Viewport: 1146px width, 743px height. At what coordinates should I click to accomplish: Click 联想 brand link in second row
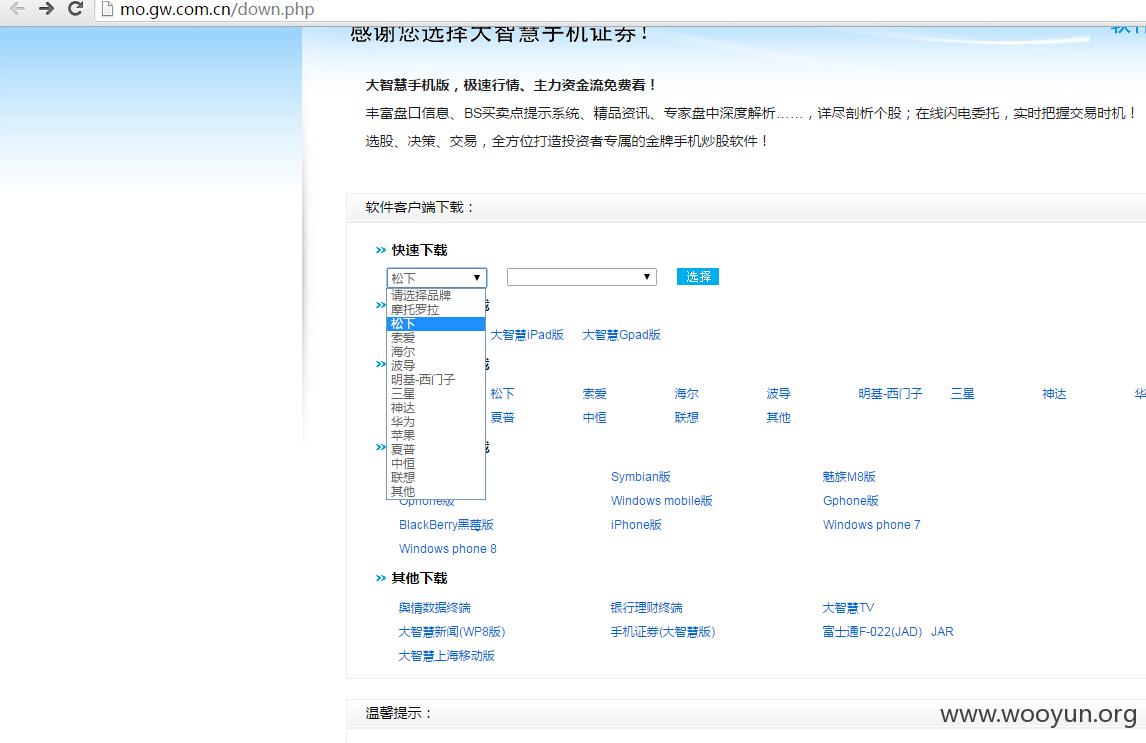686,417
